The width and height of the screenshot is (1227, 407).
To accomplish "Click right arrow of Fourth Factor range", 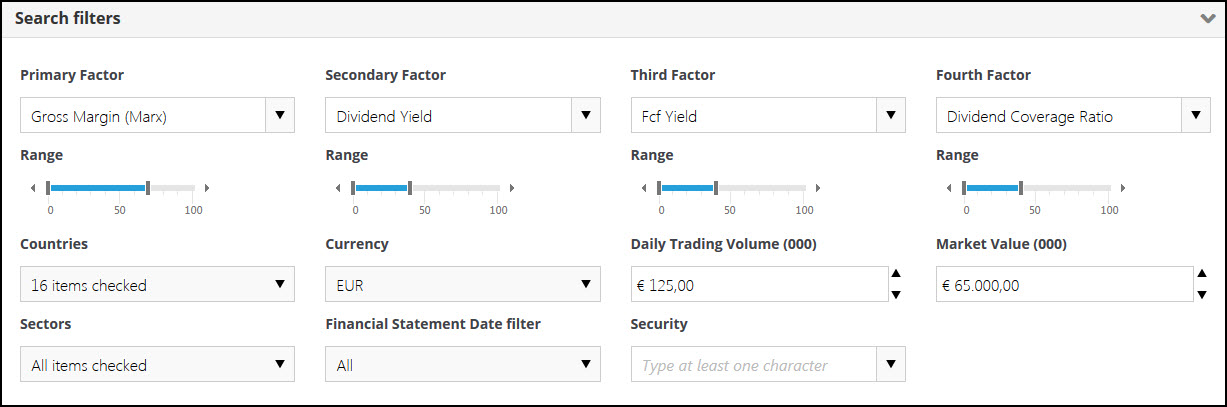I will [x=1123, y=188].
